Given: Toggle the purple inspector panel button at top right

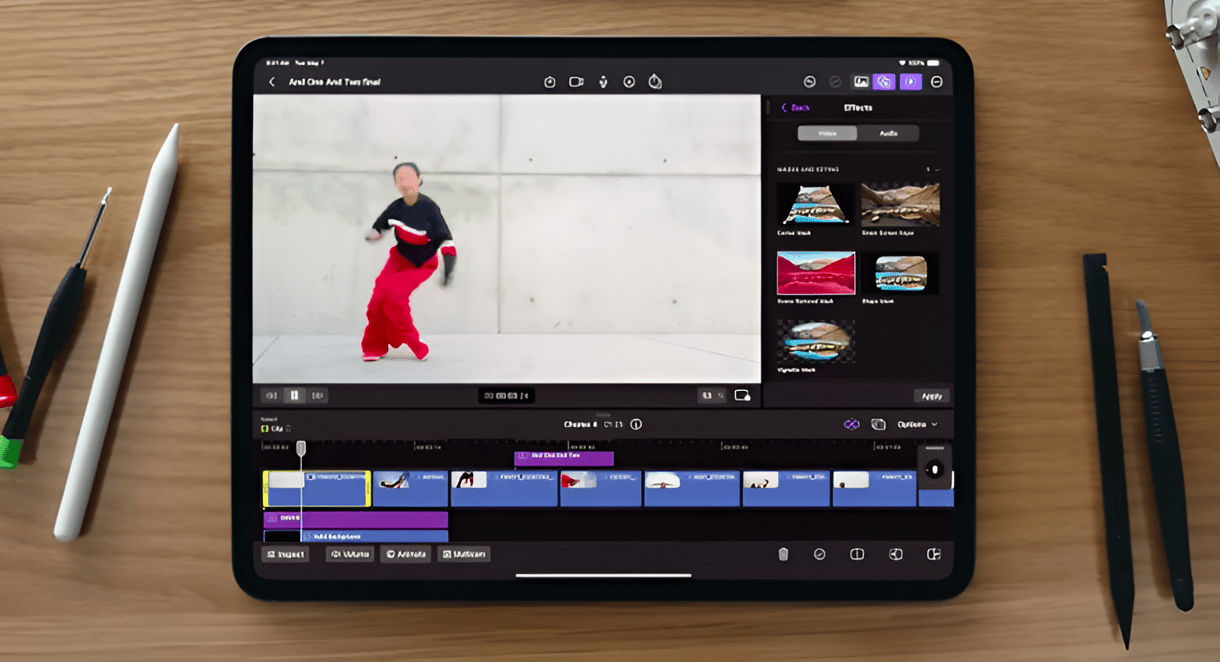Looking at the screenshot, I should click(x=910, y=82).
